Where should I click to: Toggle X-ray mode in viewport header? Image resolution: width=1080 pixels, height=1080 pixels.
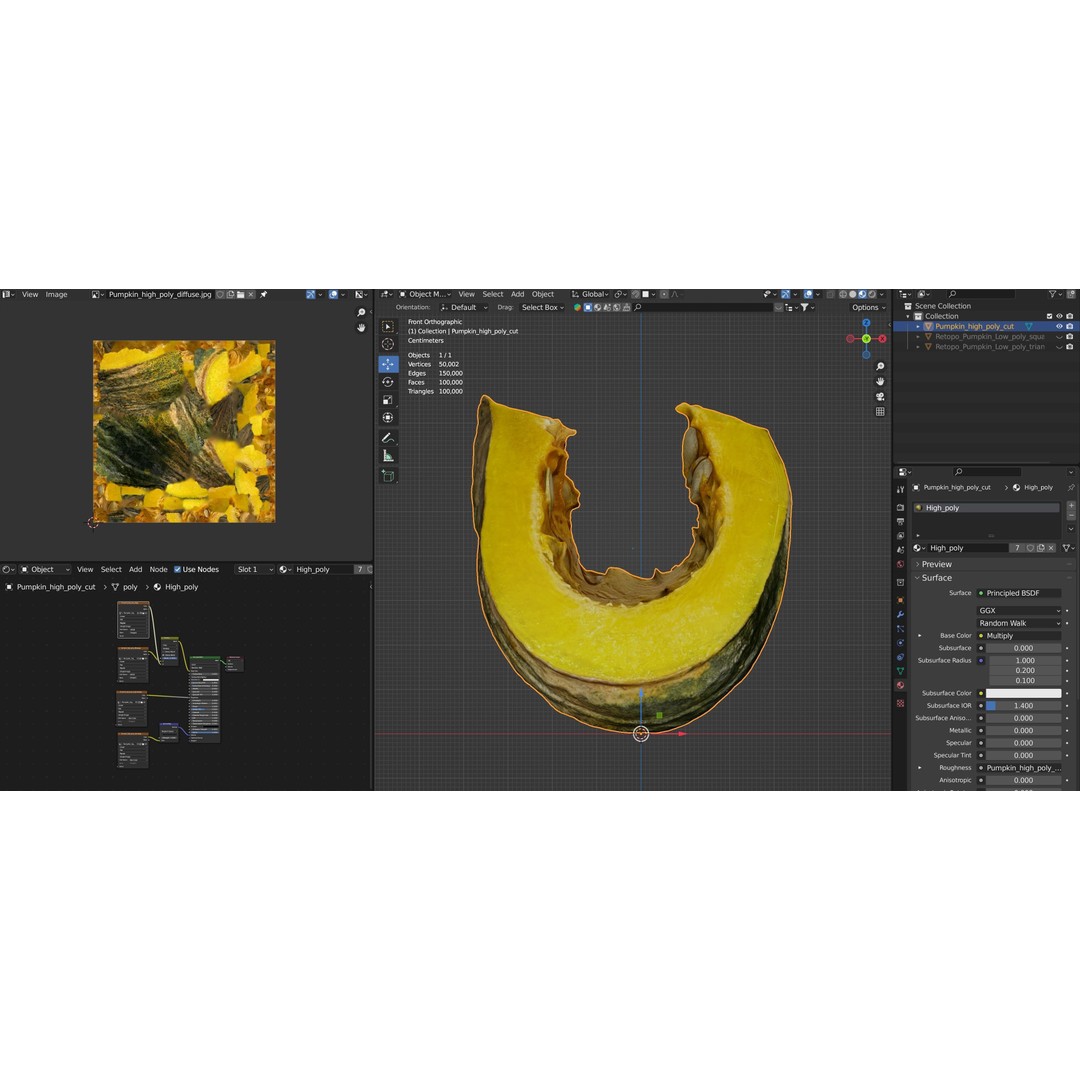[x=831, y=294]
